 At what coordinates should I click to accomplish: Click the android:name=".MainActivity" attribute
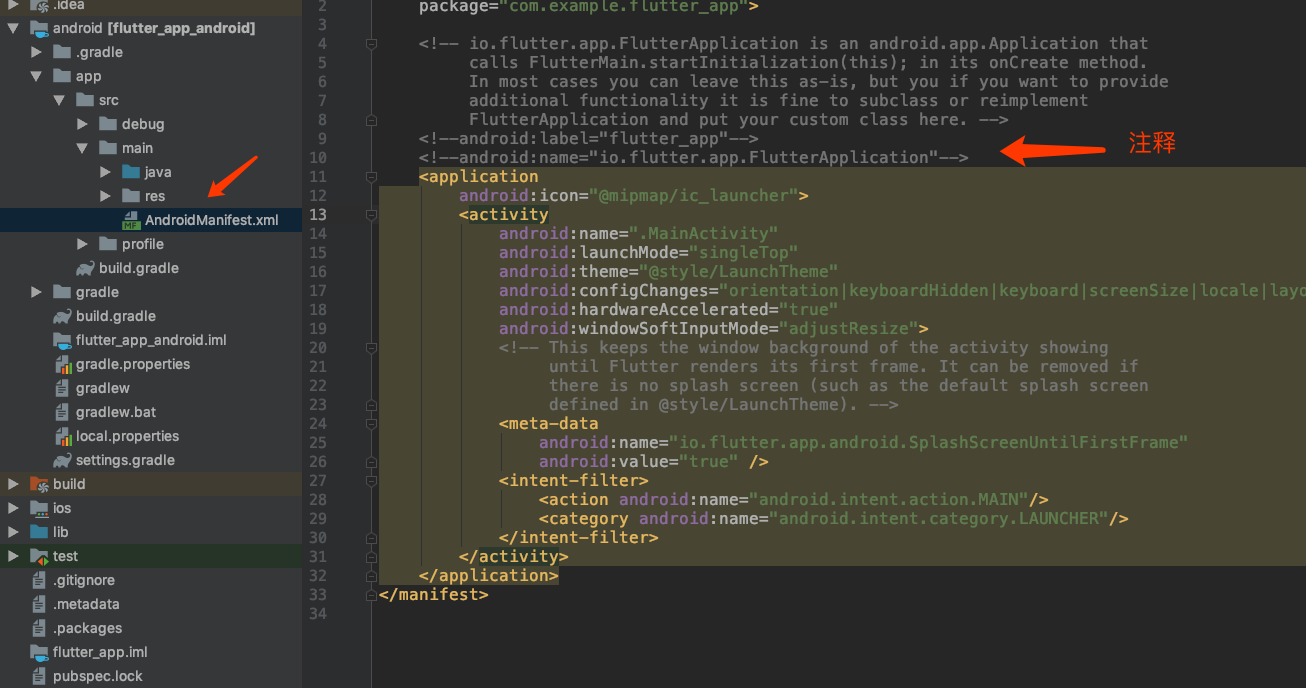(x=638, y=234)
